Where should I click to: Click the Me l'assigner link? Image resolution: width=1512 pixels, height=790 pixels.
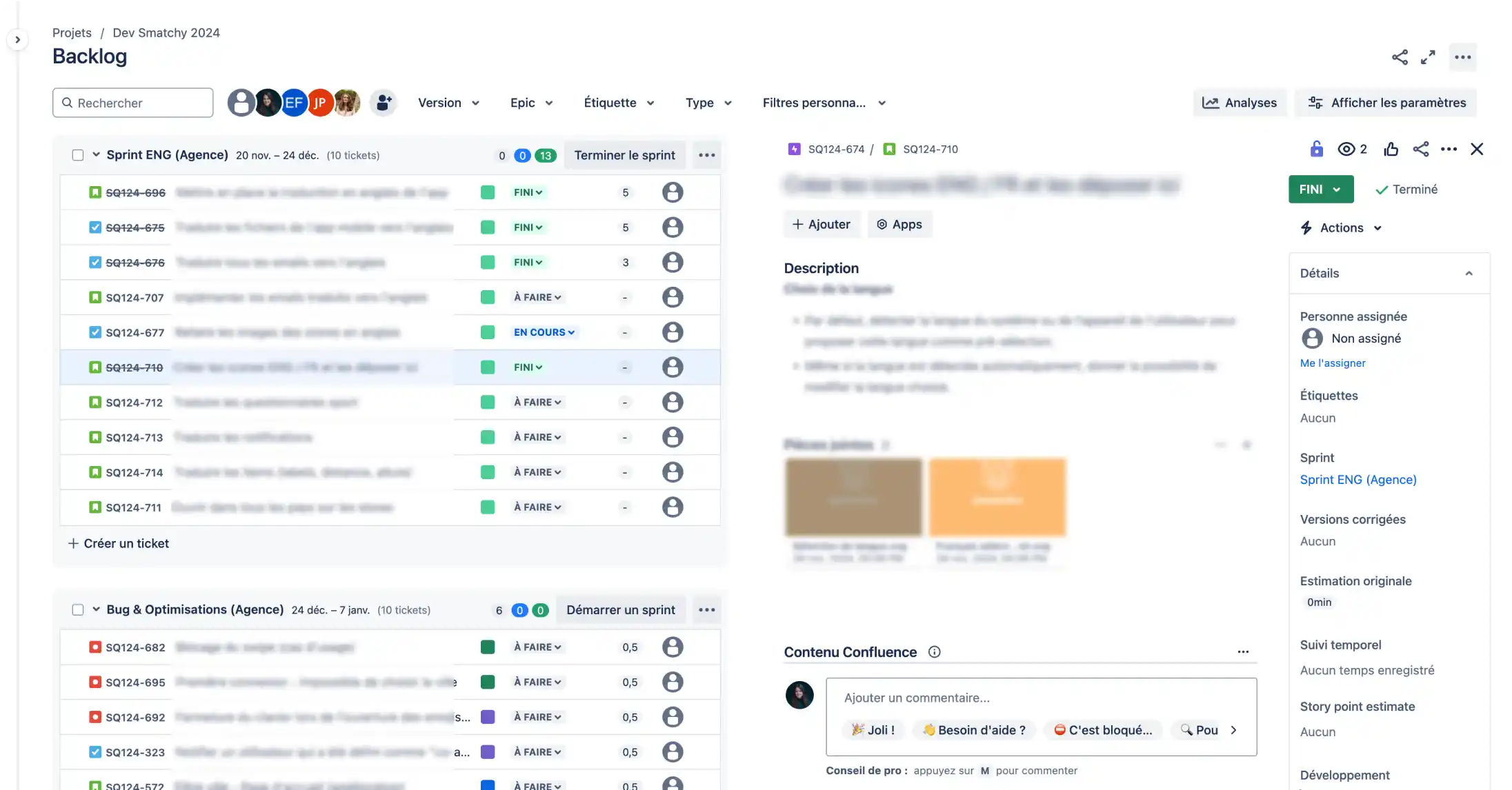coord(1333,363)
